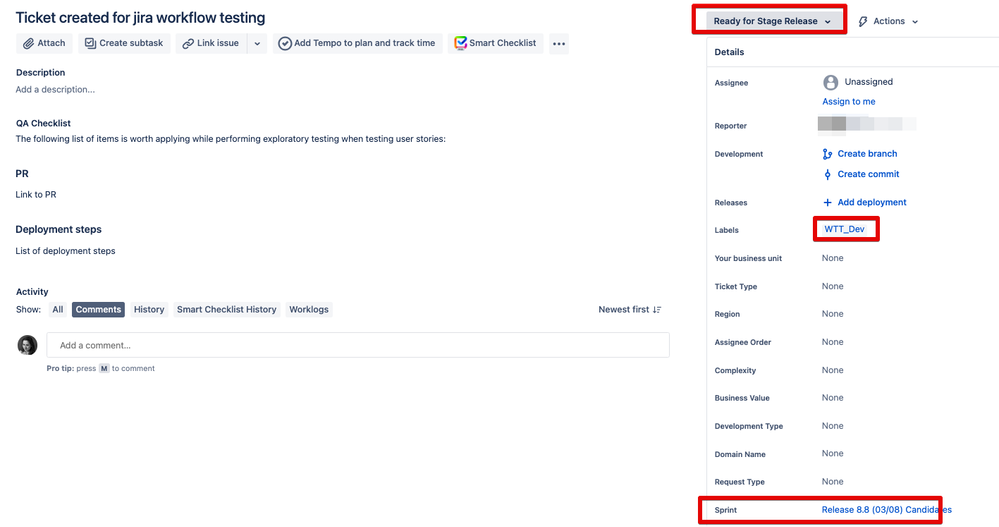Open the three-dots more actions menu
The height and width of the screenshot is (527, 999).
[x=559, y=43]
